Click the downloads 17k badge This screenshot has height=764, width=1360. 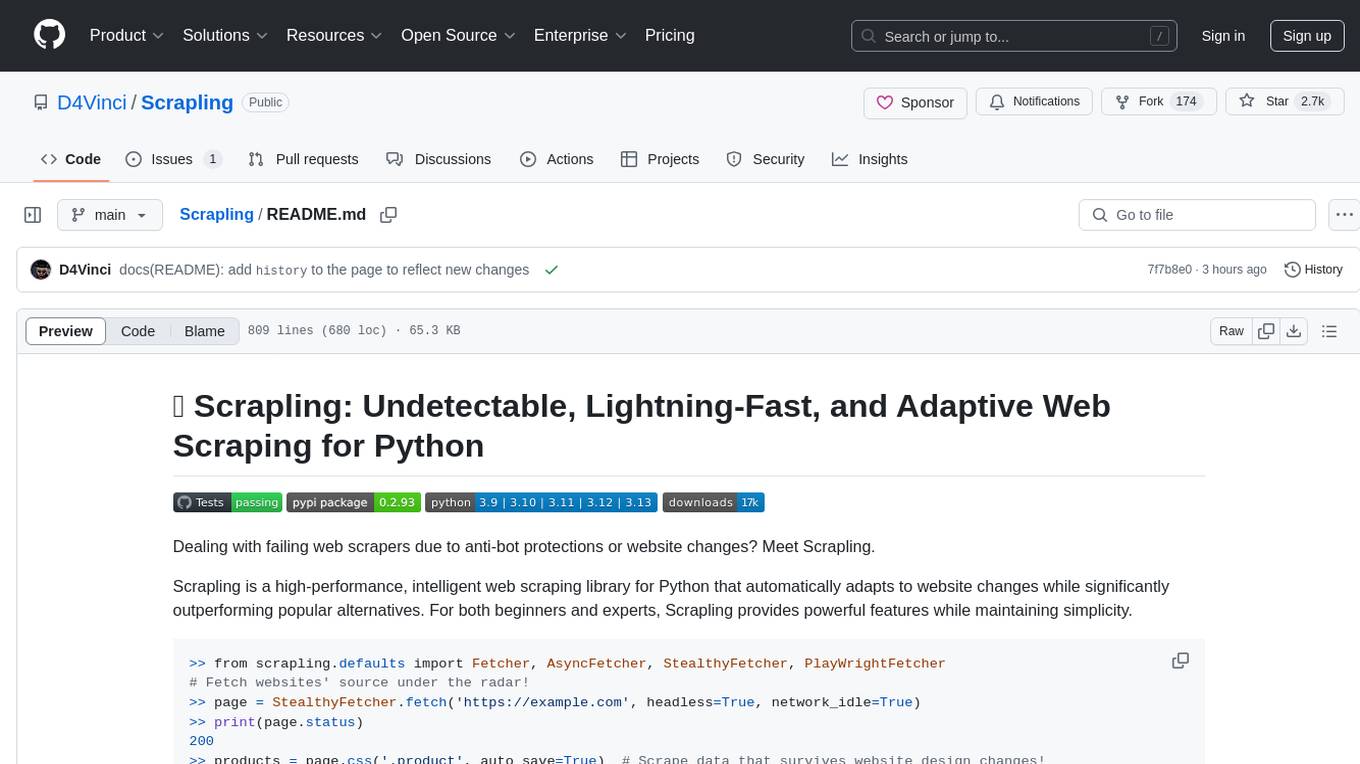tap(714, 502)
